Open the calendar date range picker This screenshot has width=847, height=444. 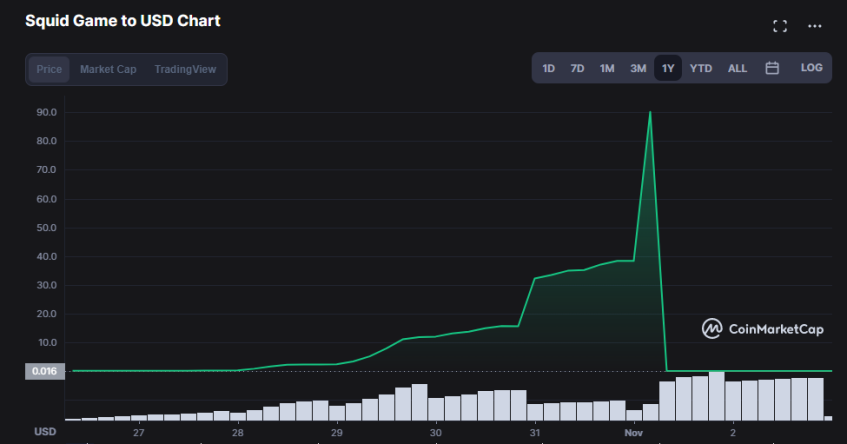point(772,68)
